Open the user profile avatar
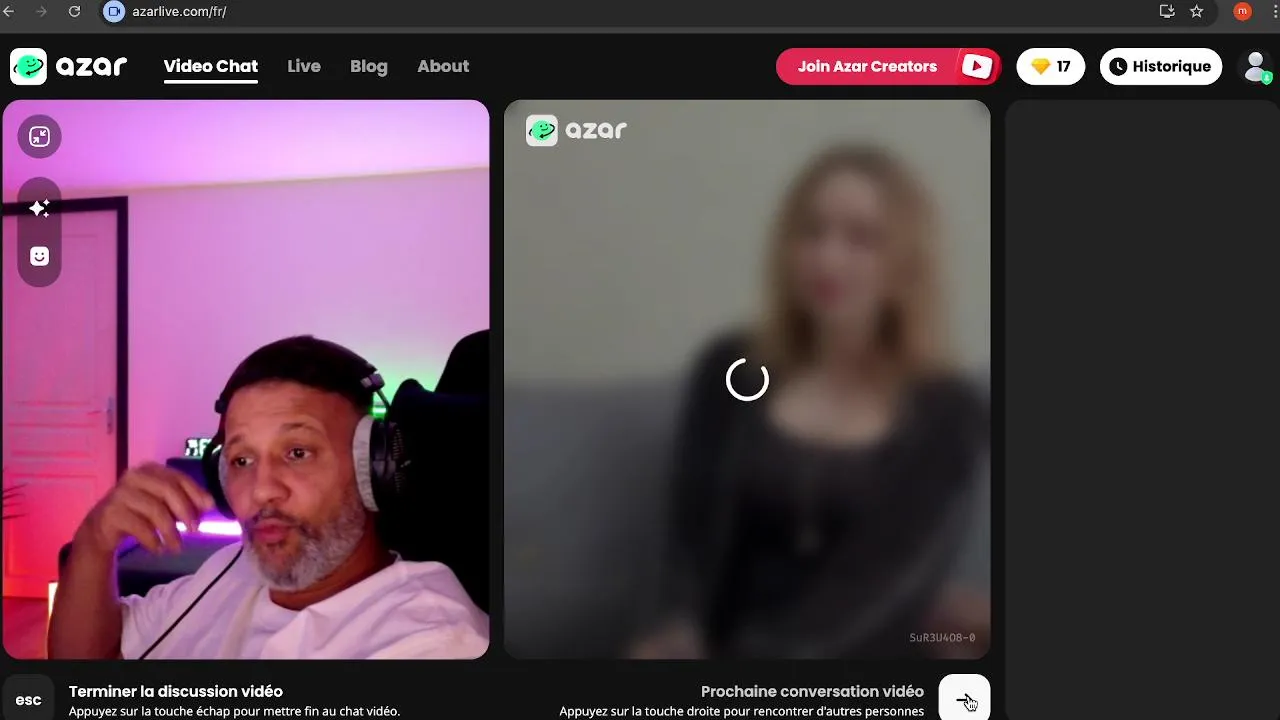This screenshot has width=1280, height=720. coord(1256,66)
